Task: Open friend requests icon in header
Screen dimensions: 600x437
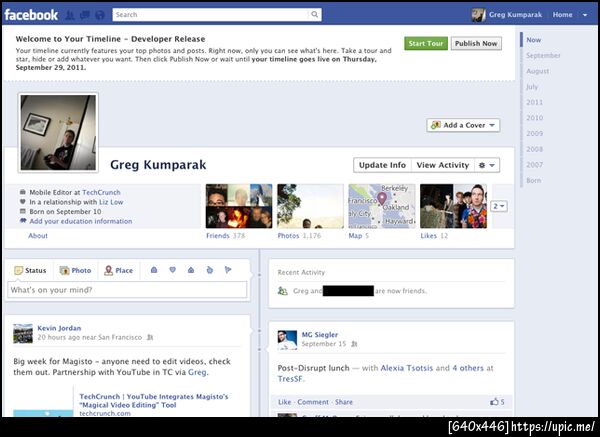Action: [x=70, y=15]
